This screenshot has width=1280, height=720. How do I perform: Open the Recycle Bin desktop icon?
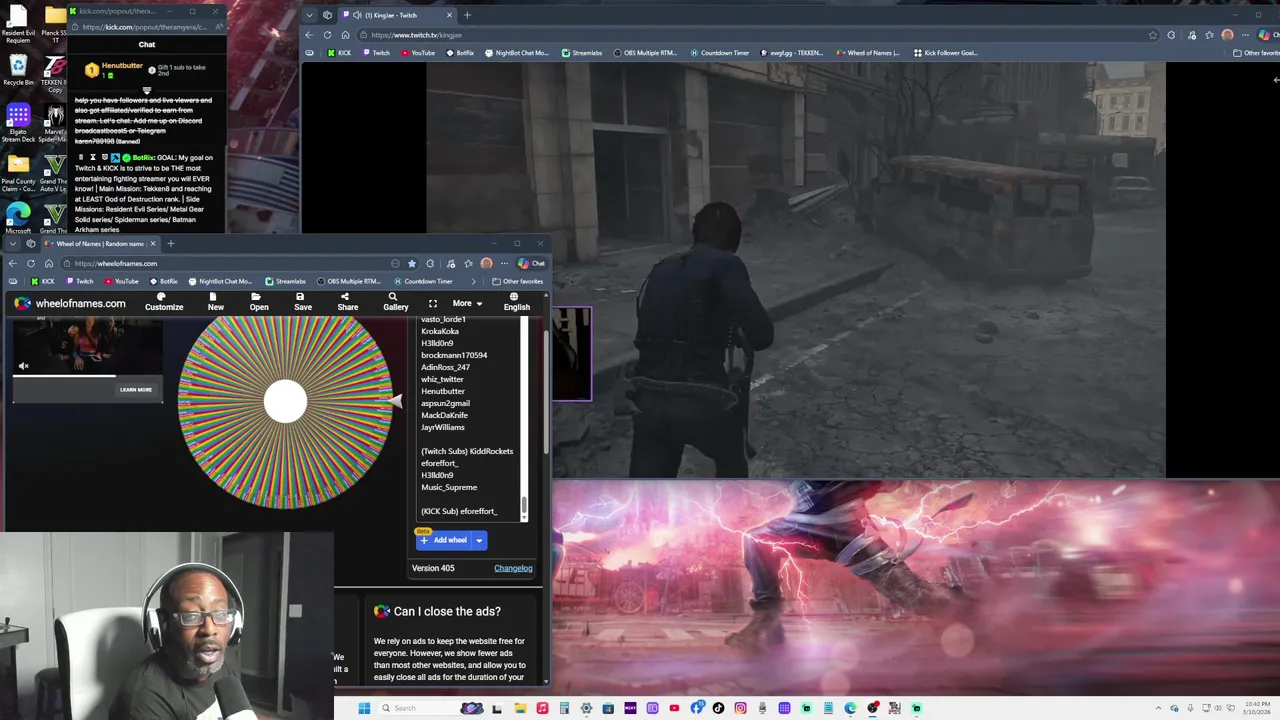[18, 68]
